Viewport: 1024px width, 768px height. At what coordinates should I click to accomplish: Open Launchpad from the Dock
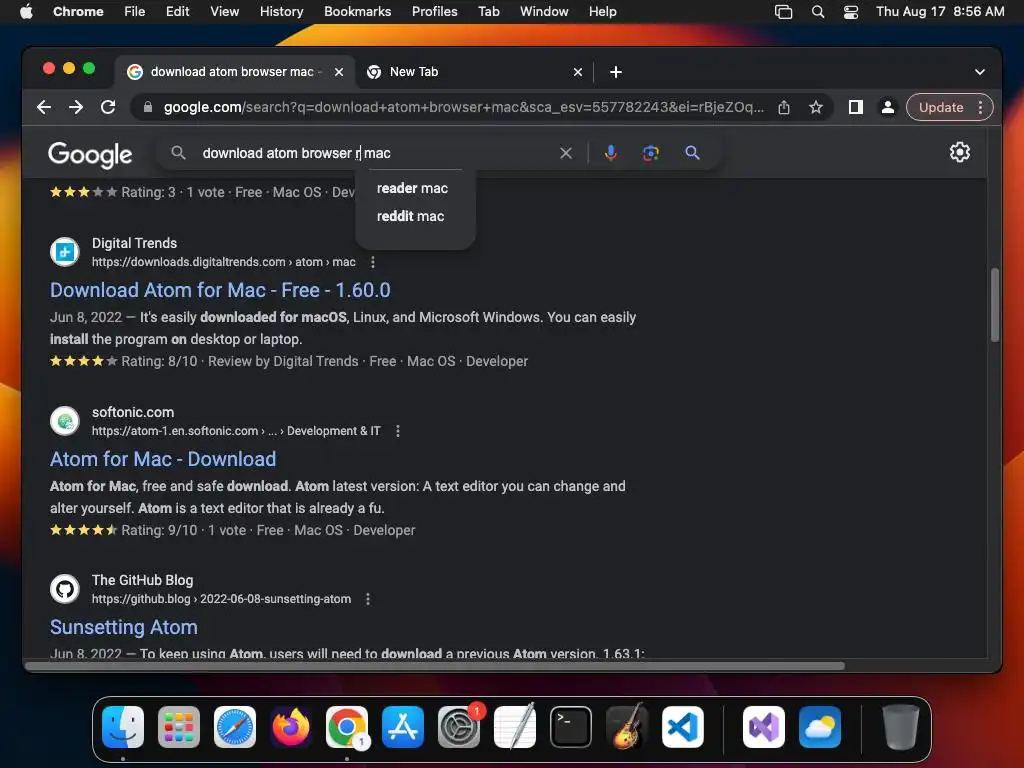pyautogui.click(x=179, y=727)
